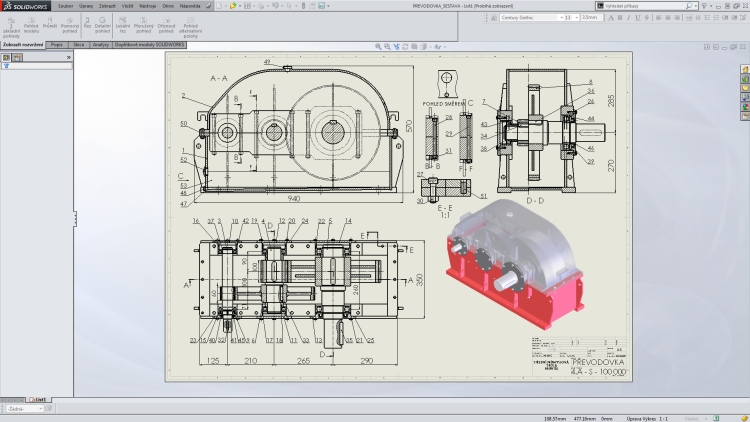Click the Open file folder icon

click(233, 6)
